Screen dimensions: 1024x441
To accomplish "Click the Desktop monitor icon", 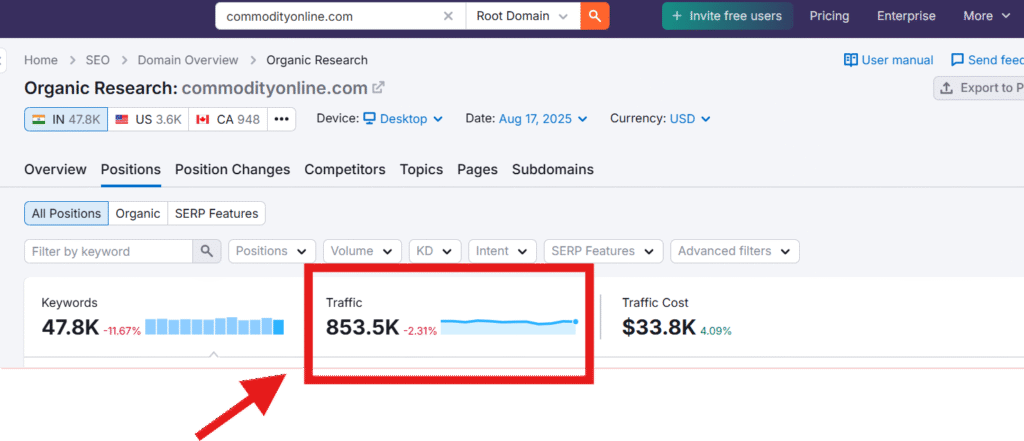I will click(370, 118).
